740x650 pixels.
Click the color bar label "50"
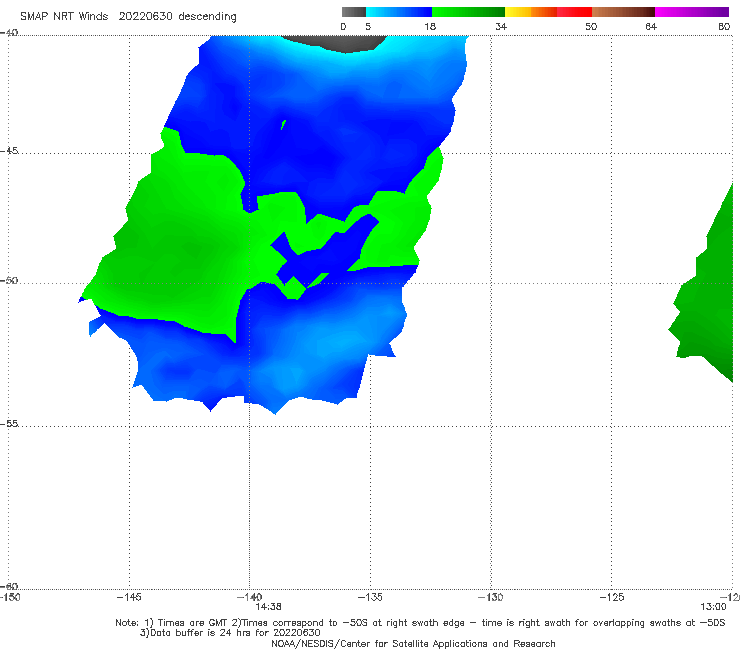591,27
